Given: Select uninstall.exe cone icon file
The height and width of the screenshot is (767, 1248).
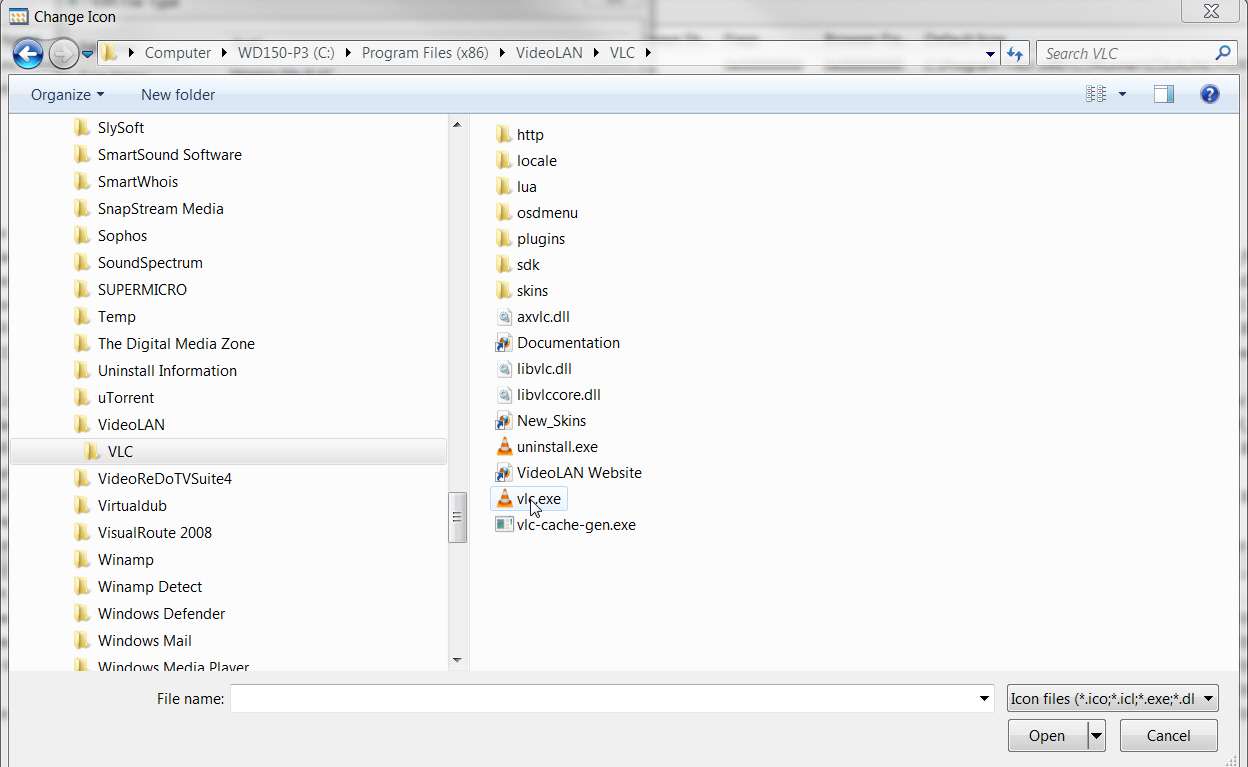Looking at the screenshot, I should click(504, 446).
